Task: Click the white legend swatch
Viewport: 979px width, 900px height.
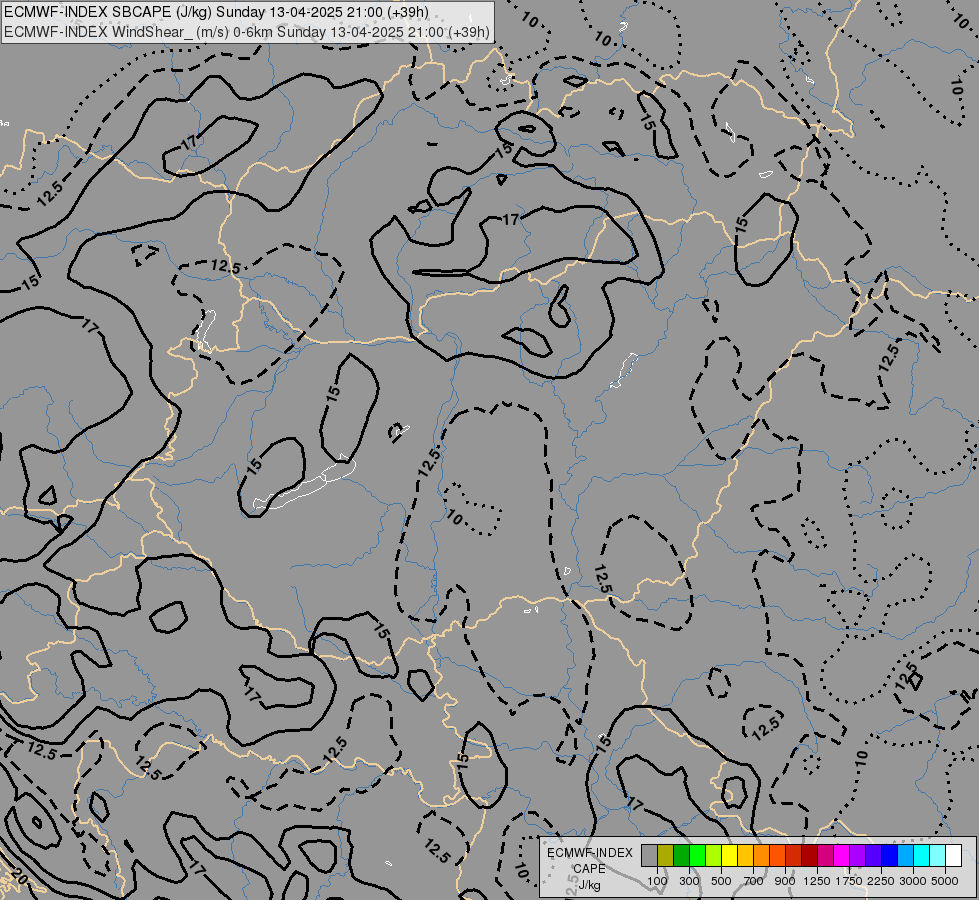Action: coord(953,856)
